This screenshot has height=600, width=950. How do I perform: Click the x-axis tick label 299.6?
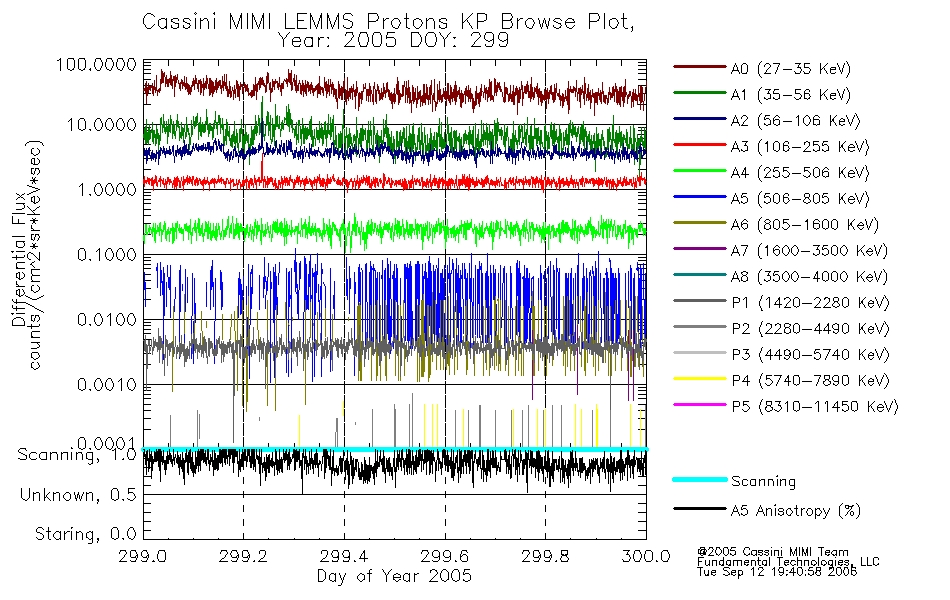click(445, 556)
